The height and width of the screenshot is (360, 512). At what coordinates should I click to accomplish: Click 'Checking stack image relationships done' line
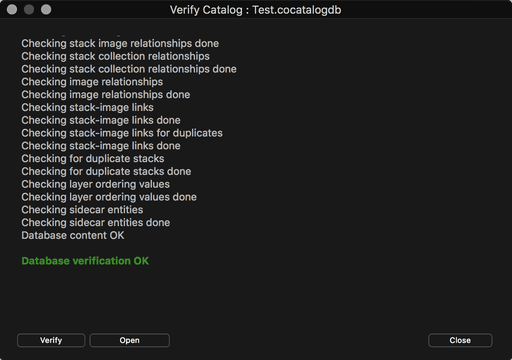tap(120, 43)
